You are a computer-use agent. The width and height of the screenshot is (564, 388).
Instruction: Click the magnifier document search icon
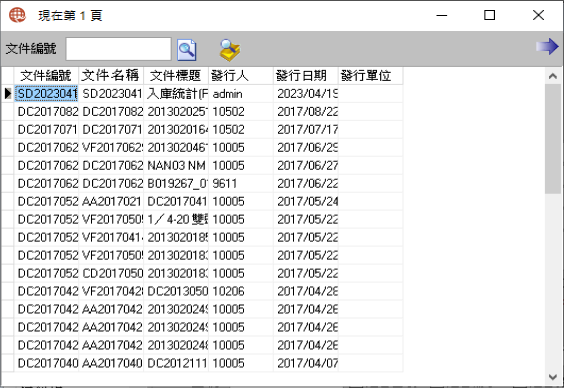click(187, 49)
